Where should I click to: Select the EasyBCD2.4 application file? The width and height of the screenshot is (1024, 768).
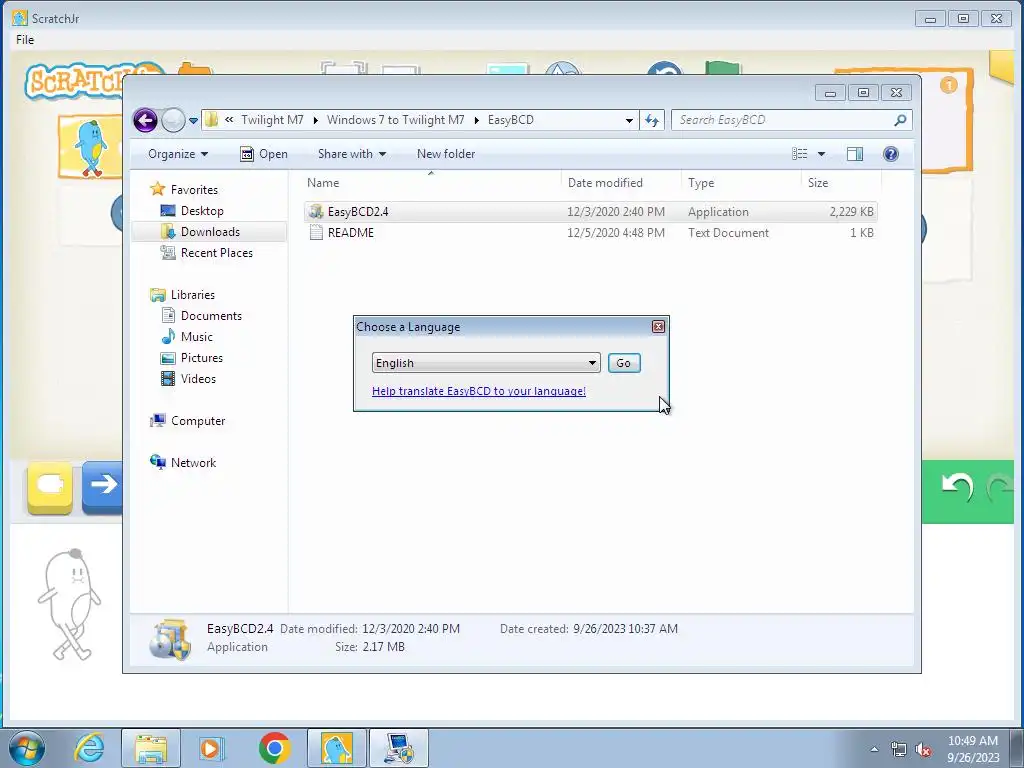pyautogui.click(x=591, y=212)
